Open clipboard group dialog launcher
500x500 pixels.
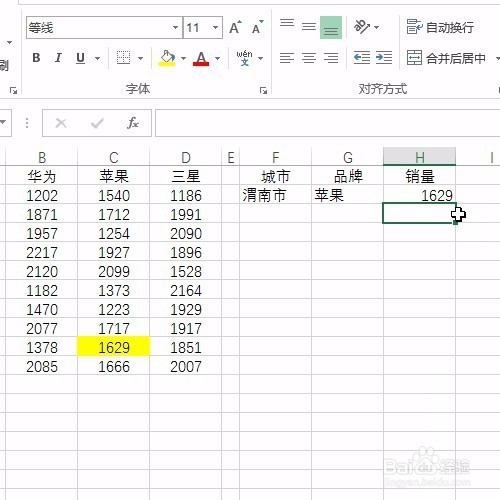[13, 90]
